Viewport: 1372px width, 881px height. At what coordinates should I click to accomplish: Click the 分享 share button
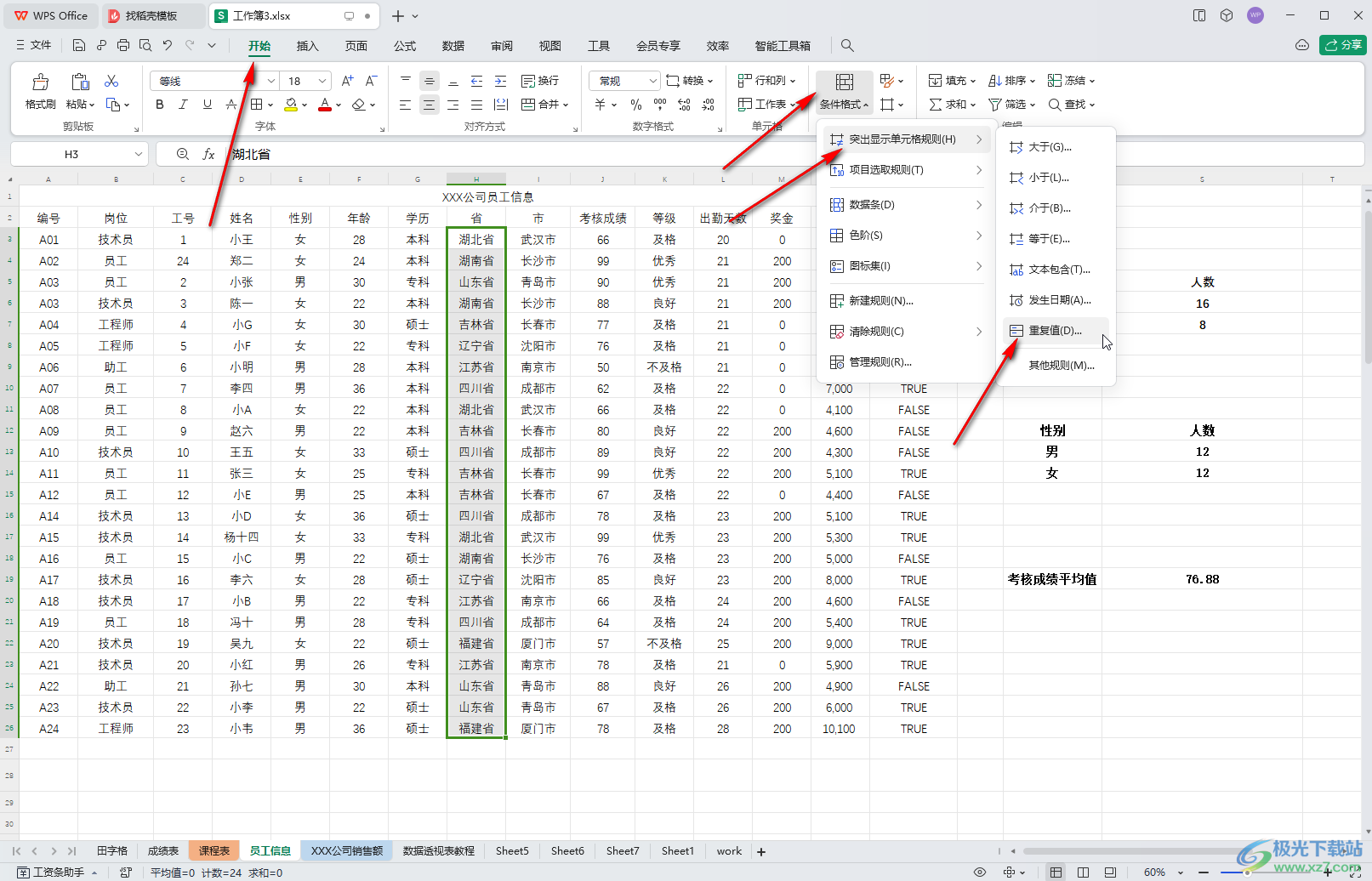click(x=1343, y=45)
